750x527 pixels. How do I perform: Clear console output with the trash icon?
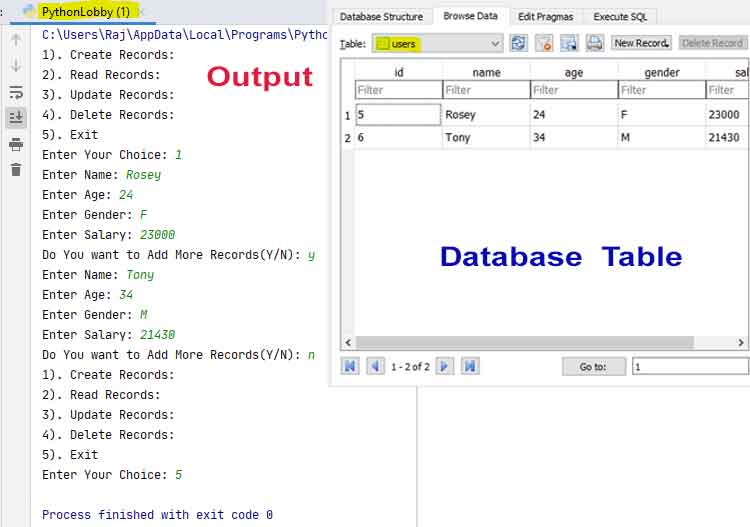click(16, 169)
